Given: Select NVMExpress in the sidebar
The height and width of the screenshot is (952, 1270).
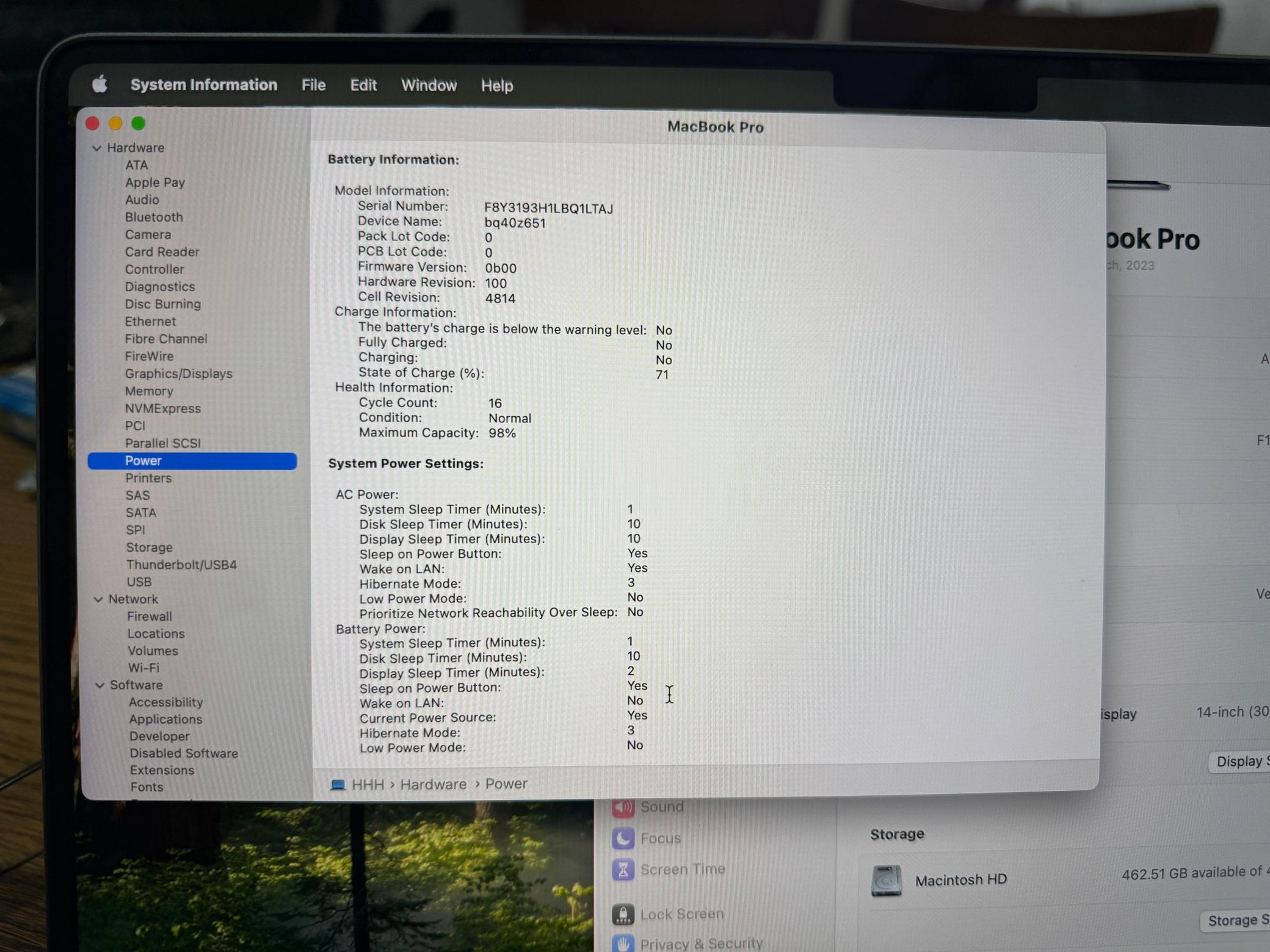Looking at the screenshot, I should (162, 408).
